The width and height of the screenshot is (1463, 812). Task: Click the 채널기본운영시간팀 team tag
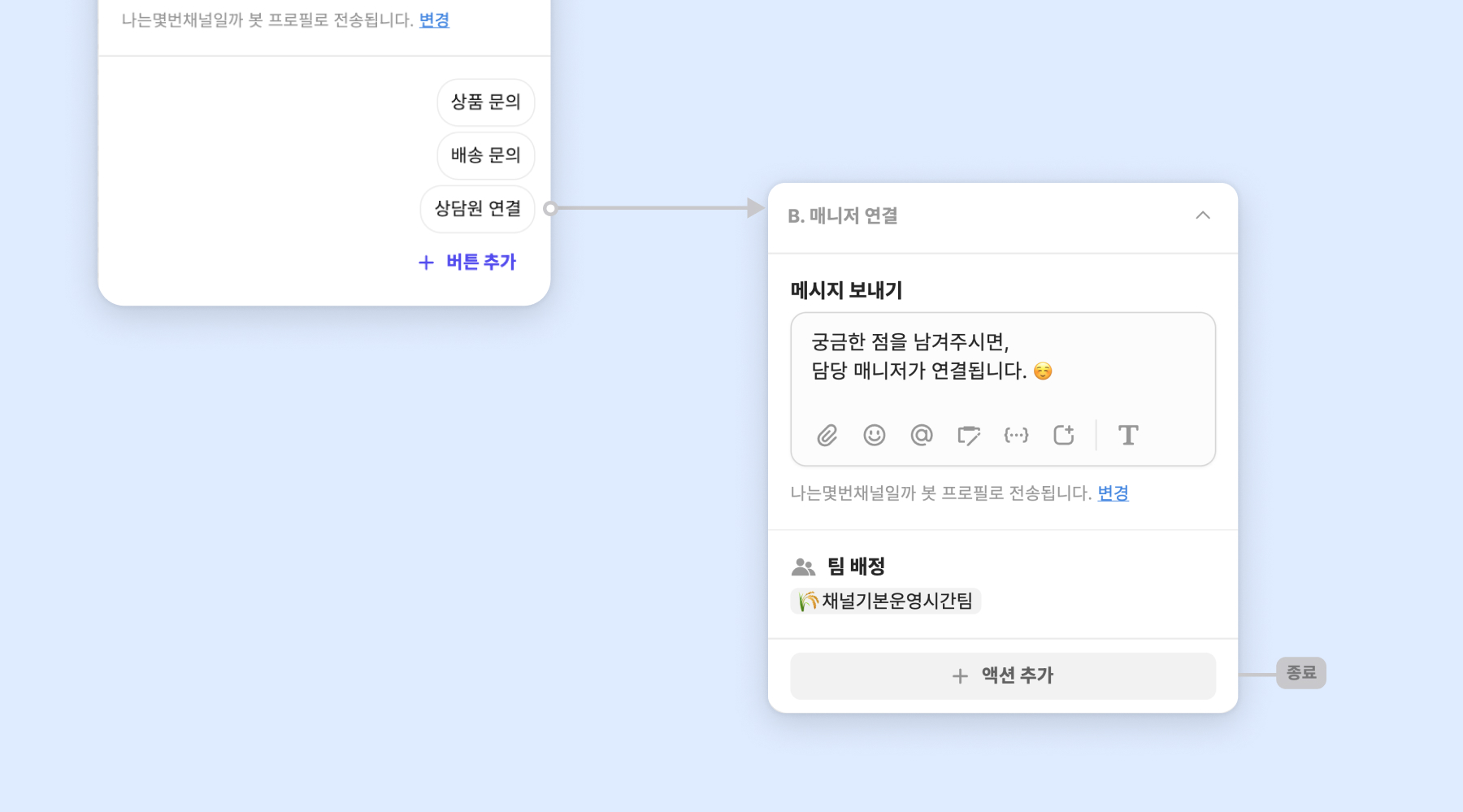click(x=886, y=601)
